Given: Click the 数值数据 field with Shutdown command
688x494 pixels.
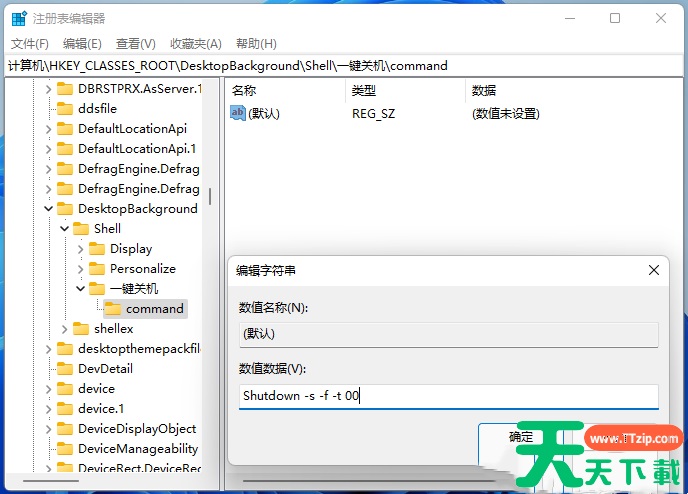Looking at the screenshot, I should [x=448, y=396].
